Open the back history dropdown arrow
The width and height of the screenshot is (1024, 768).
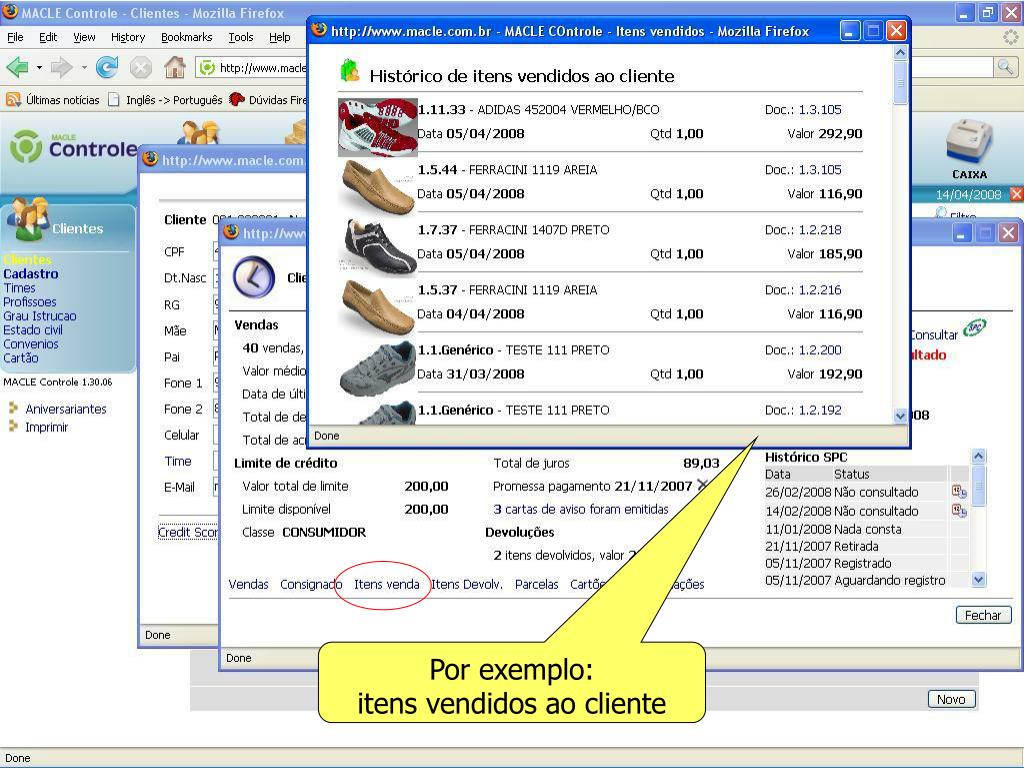pos(39,67)
